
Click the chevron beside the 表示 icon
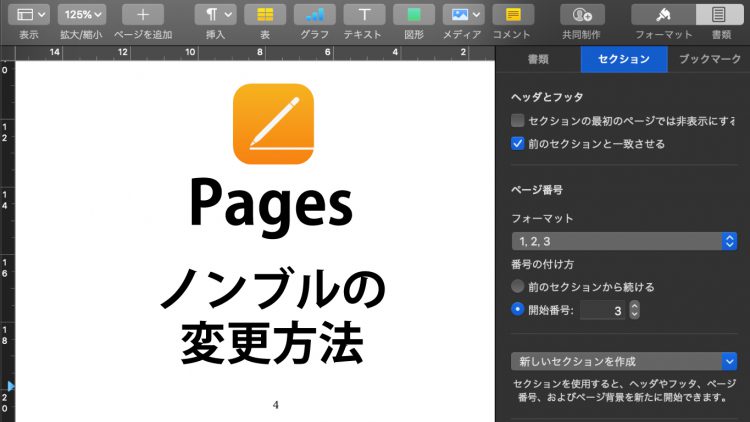click(42, 15)
